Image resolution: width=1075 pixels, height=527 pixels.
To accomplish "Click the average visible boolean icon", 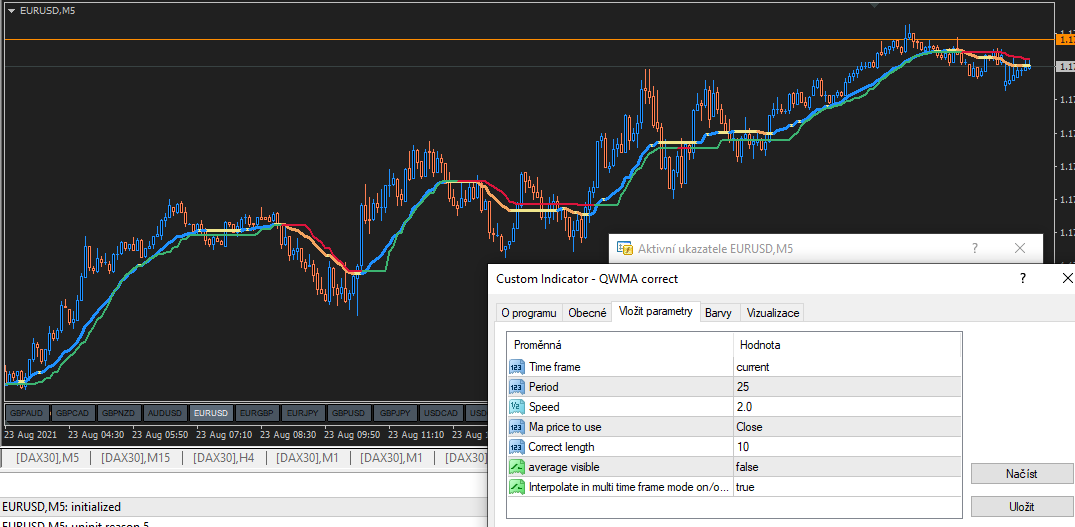I will [517, 467].
